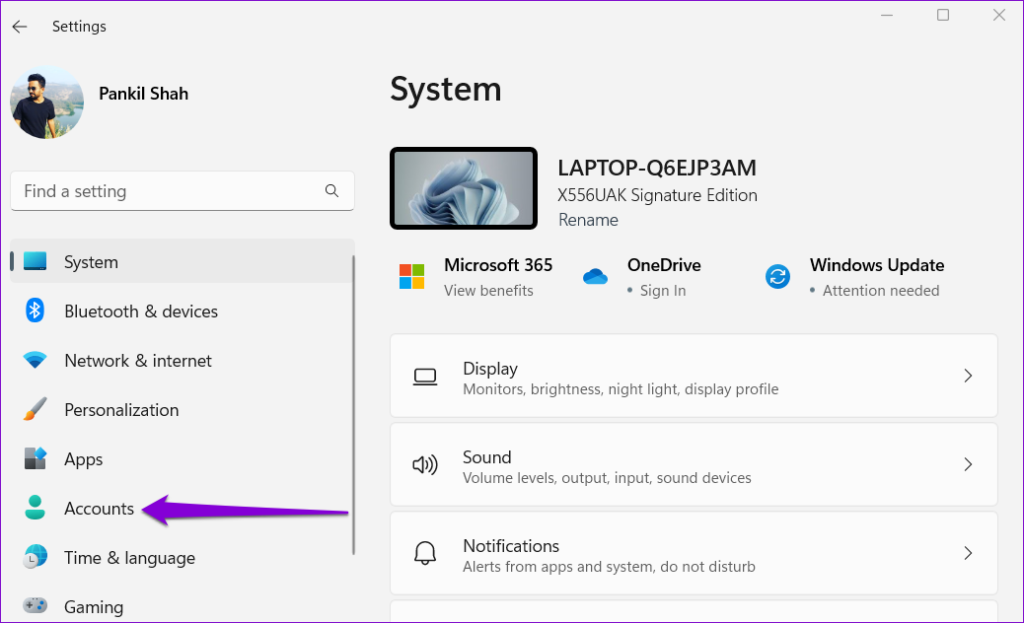
Task: Select the Gaming controller icon
Action: click(36, 606)
